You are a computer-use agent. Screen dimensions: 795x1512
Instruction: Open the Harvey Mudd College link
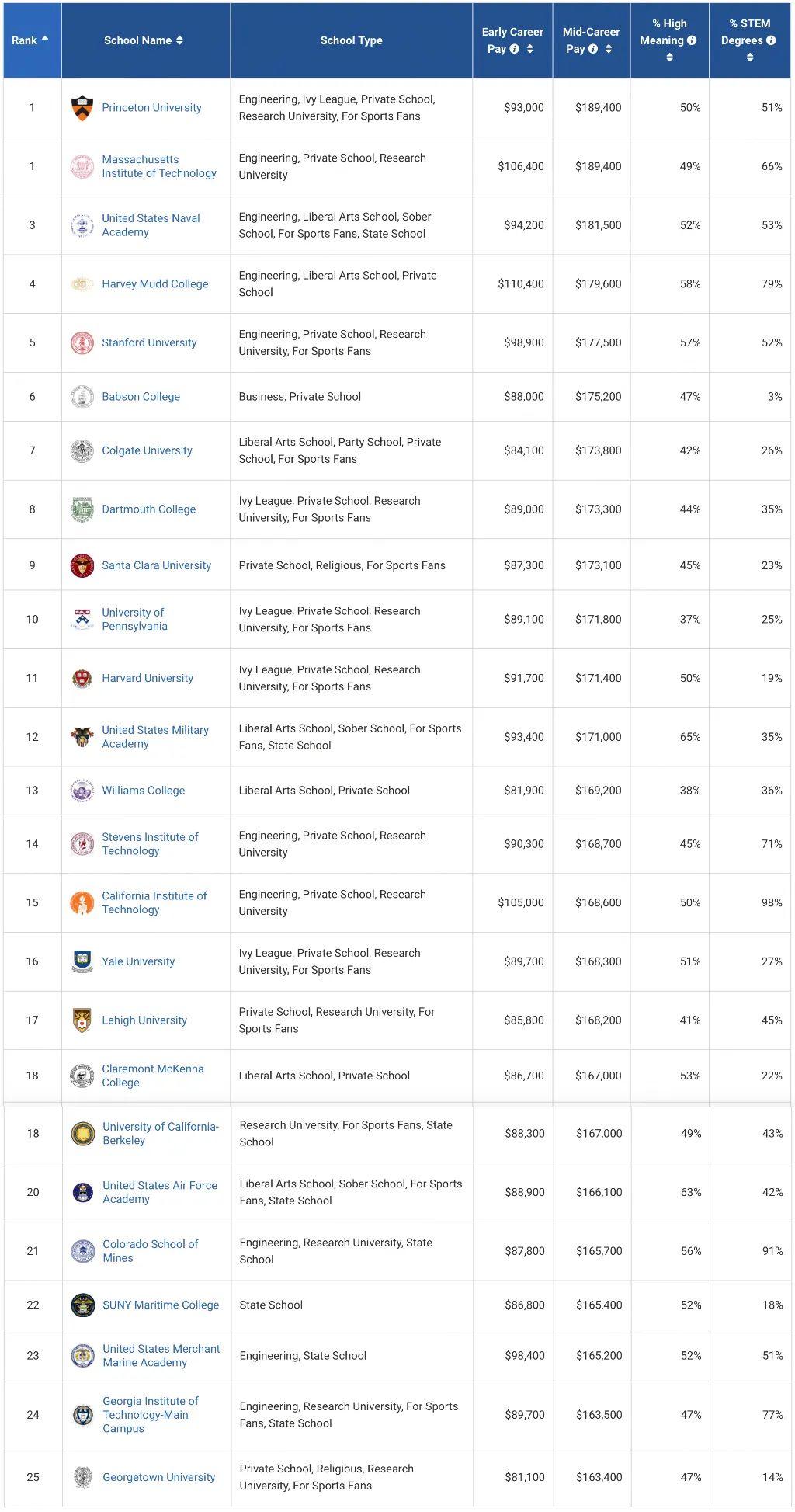coord(154,283)
